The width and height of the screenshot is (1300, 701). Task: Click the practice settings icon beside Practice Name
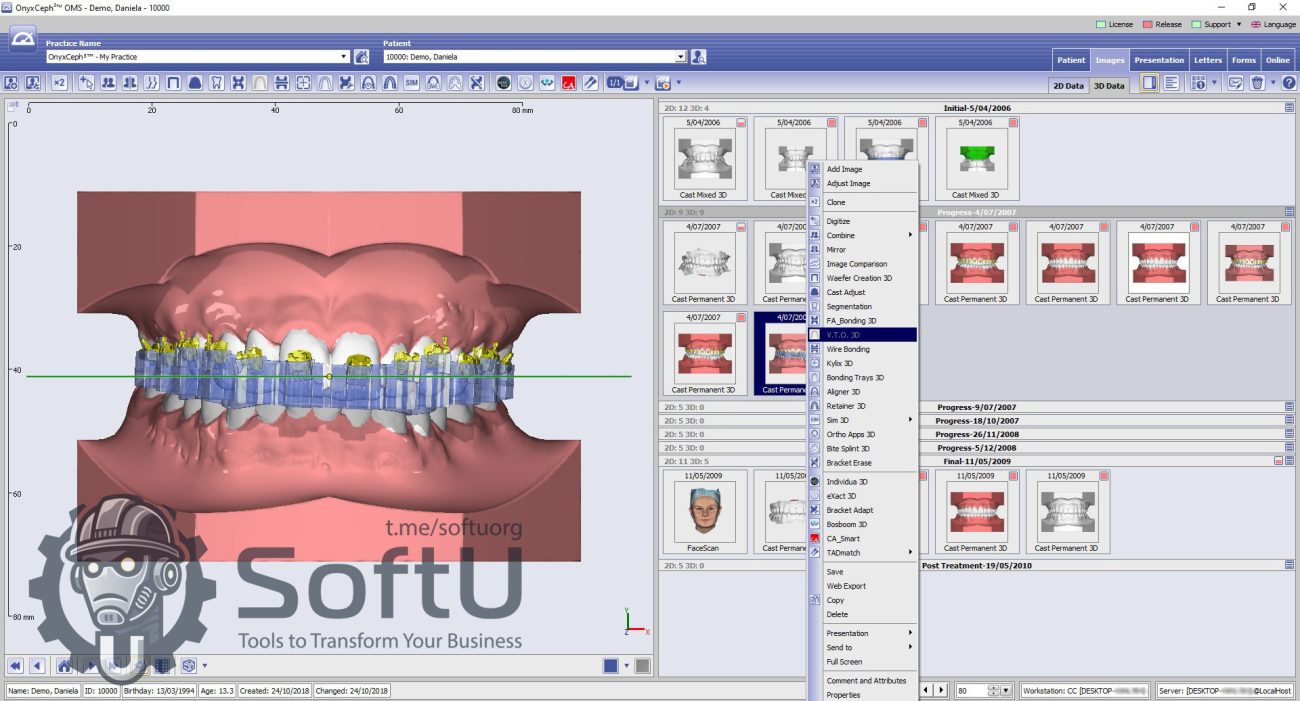tap(361, 57)
